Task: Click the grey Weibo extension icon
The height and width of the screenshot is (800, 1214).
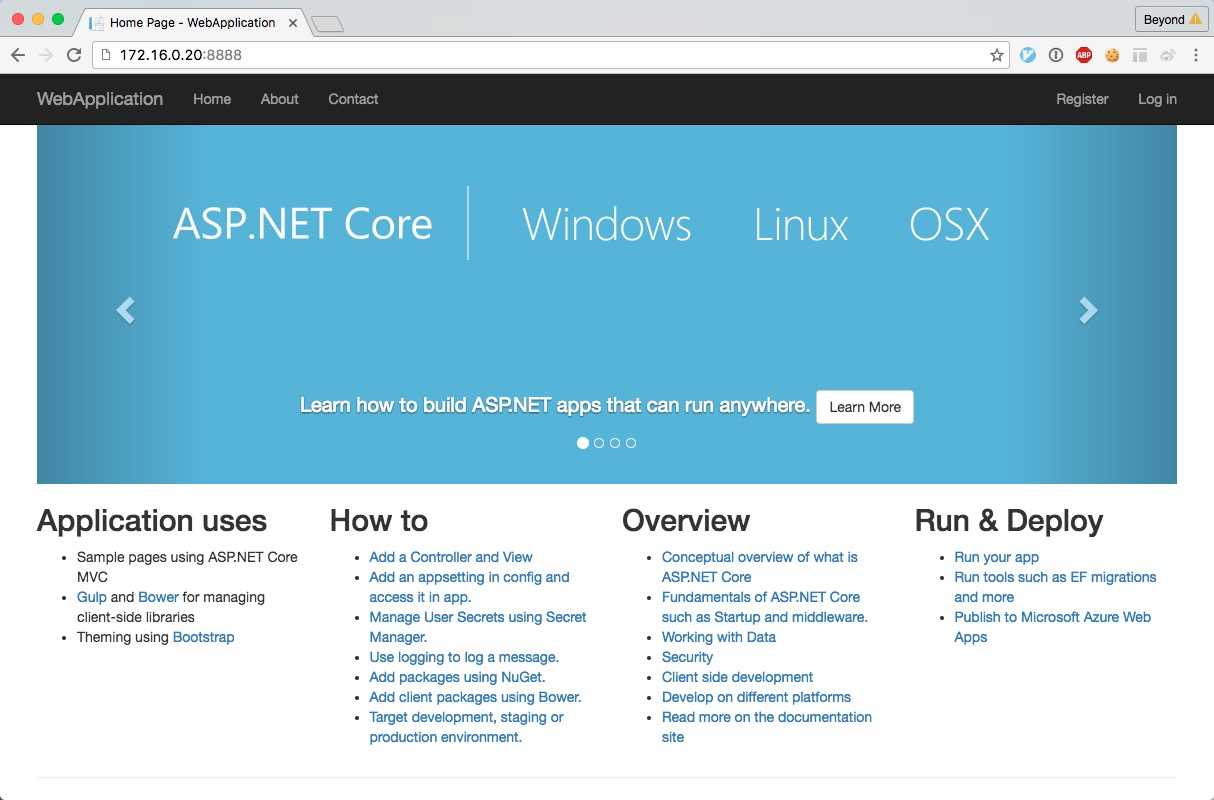Action: point(1167,55)
